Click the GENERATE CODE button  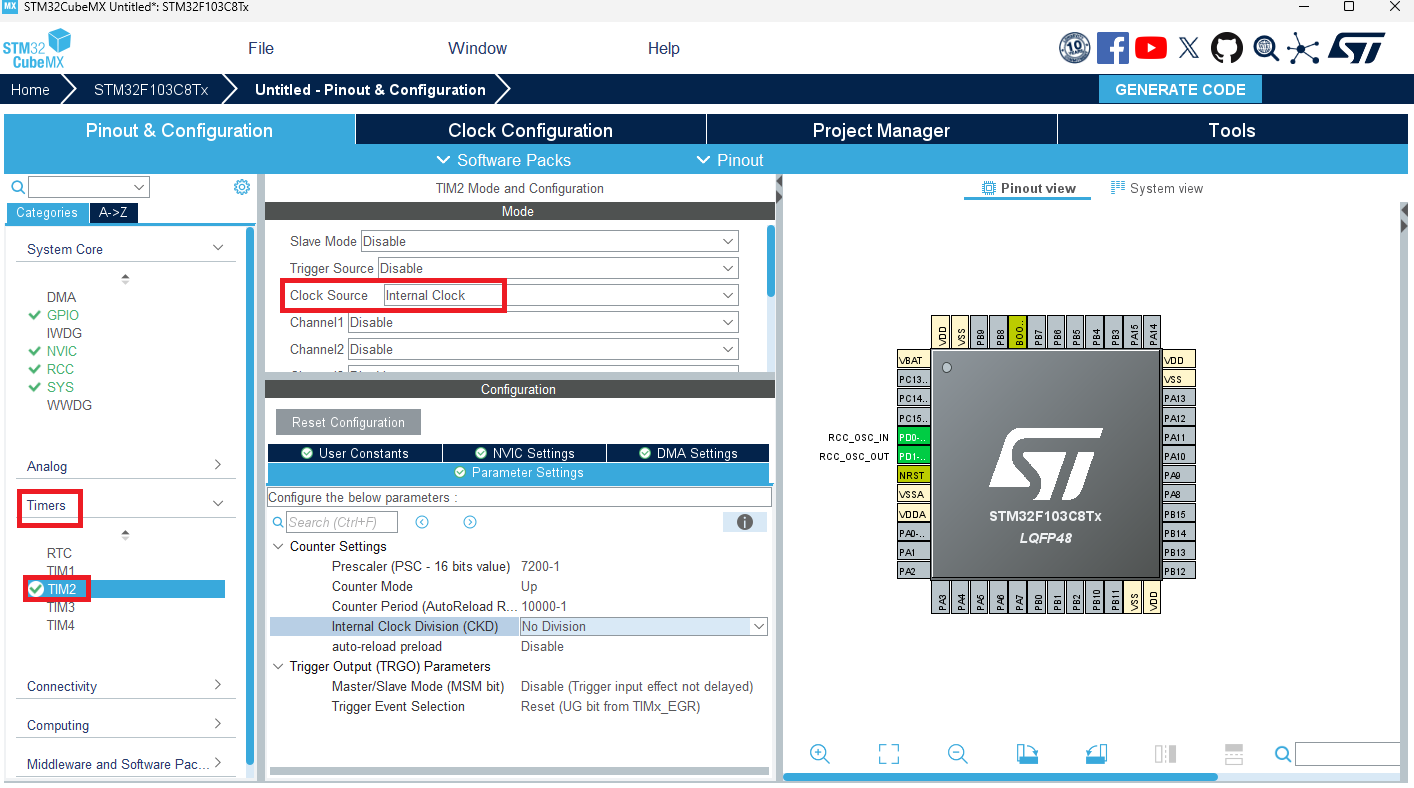click(1180, 89)
